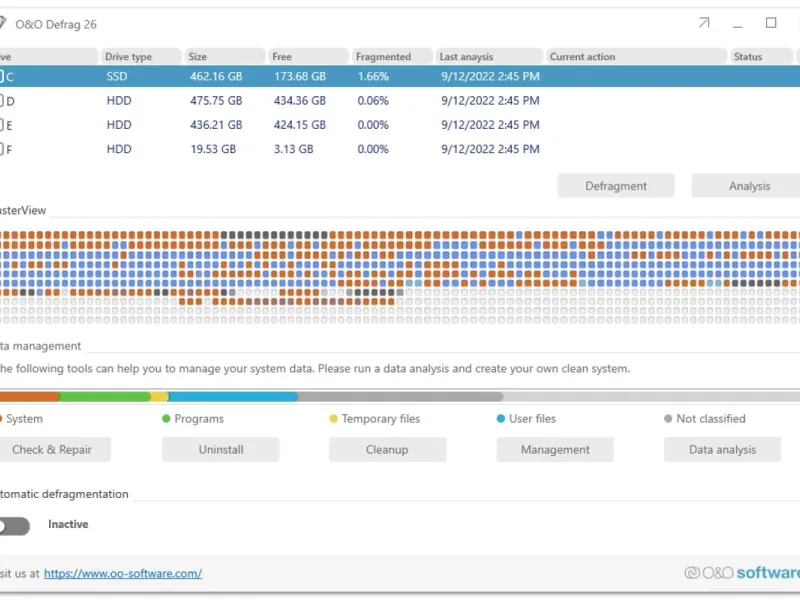Sort by the Fragmented column header
The image size is (800, 600).
click(392, 57)
